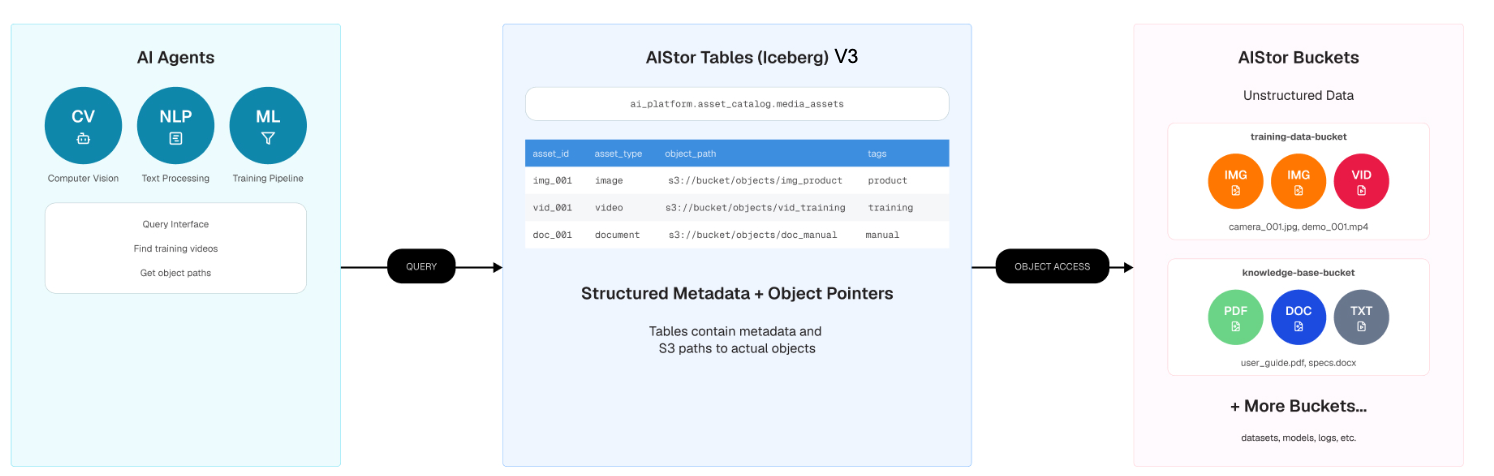Select the green PDF file icon

point(1235,318)
